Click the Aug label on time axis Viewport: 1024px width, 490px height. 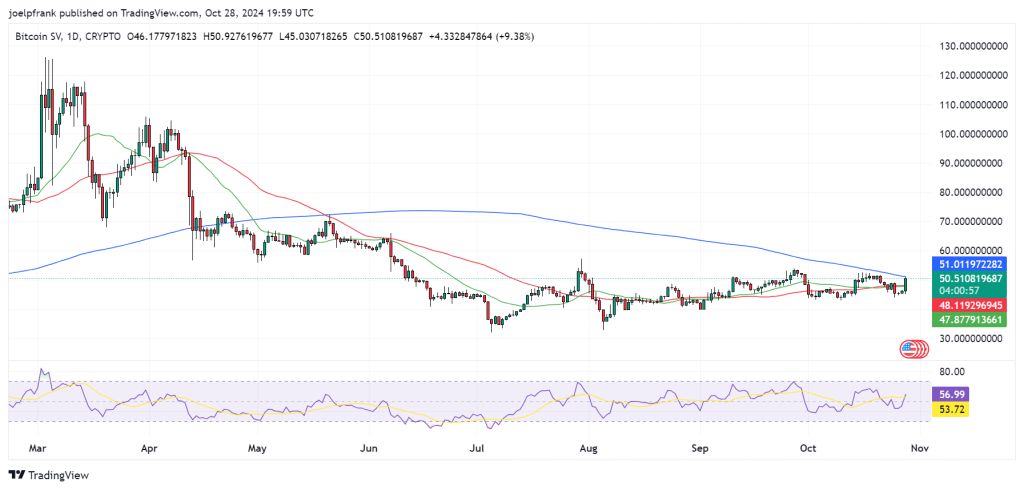[590, 449]
